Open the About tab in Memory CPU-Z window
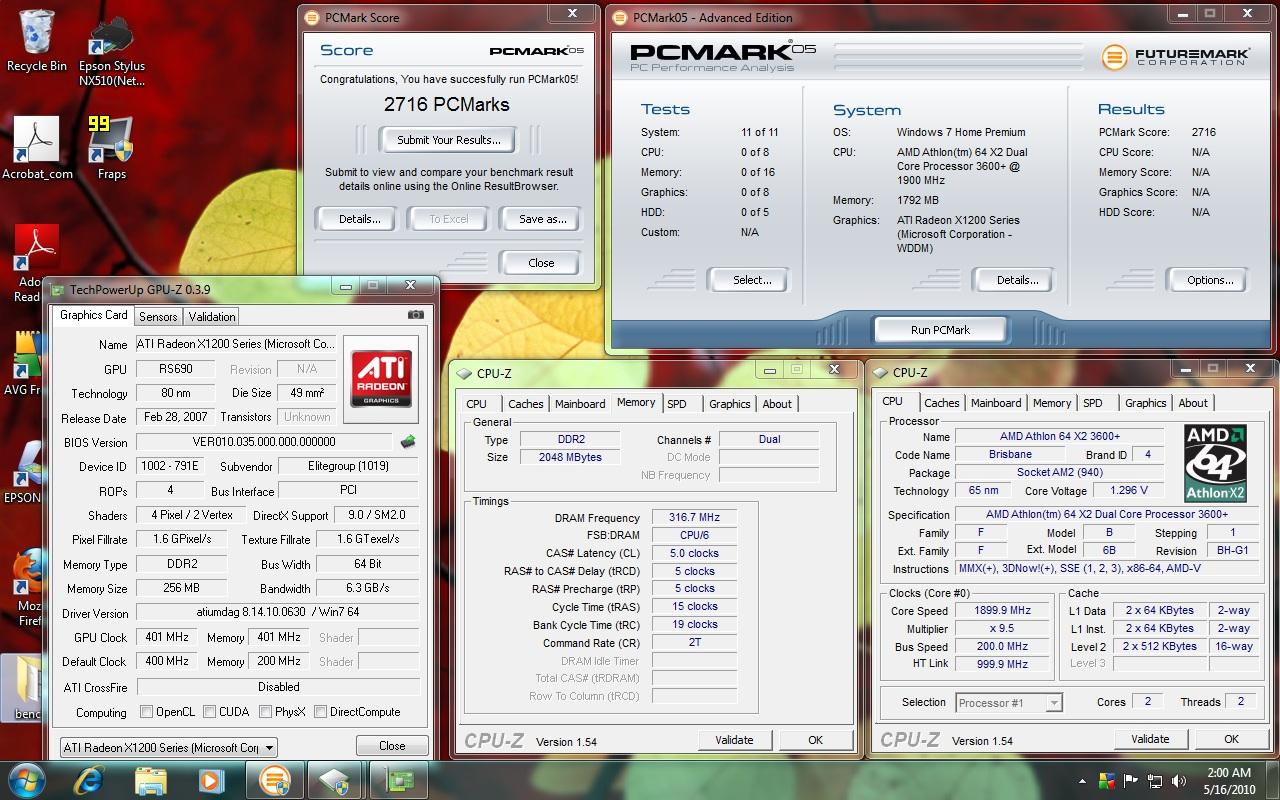 pos(777,404)
